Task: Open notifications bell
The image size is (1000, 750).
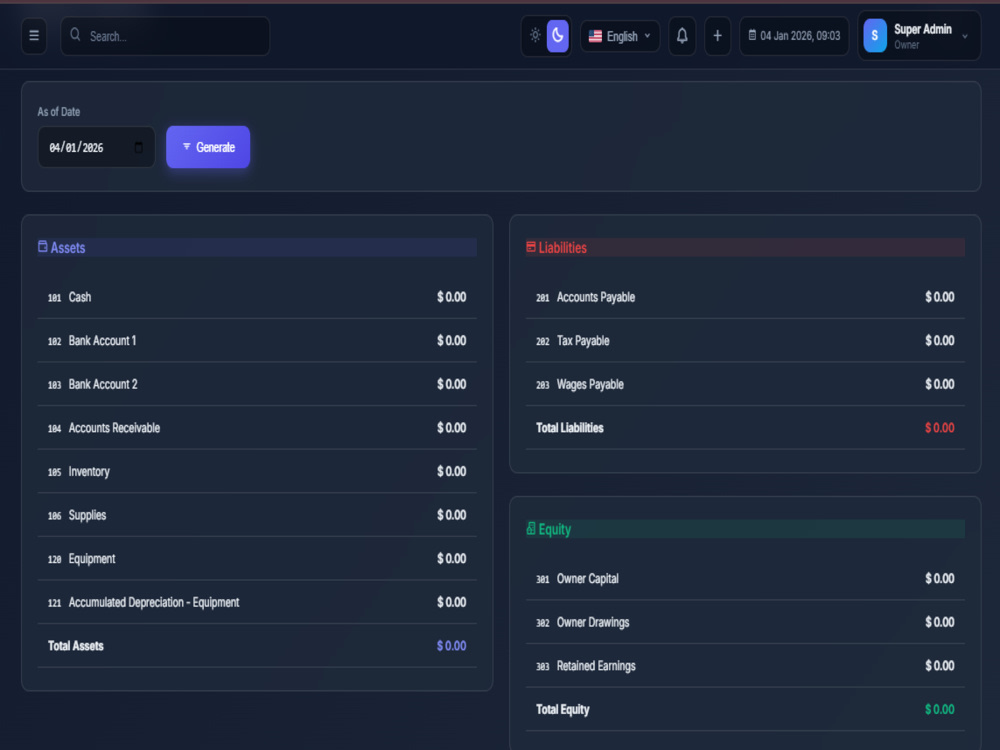Action: coord(682,36)
